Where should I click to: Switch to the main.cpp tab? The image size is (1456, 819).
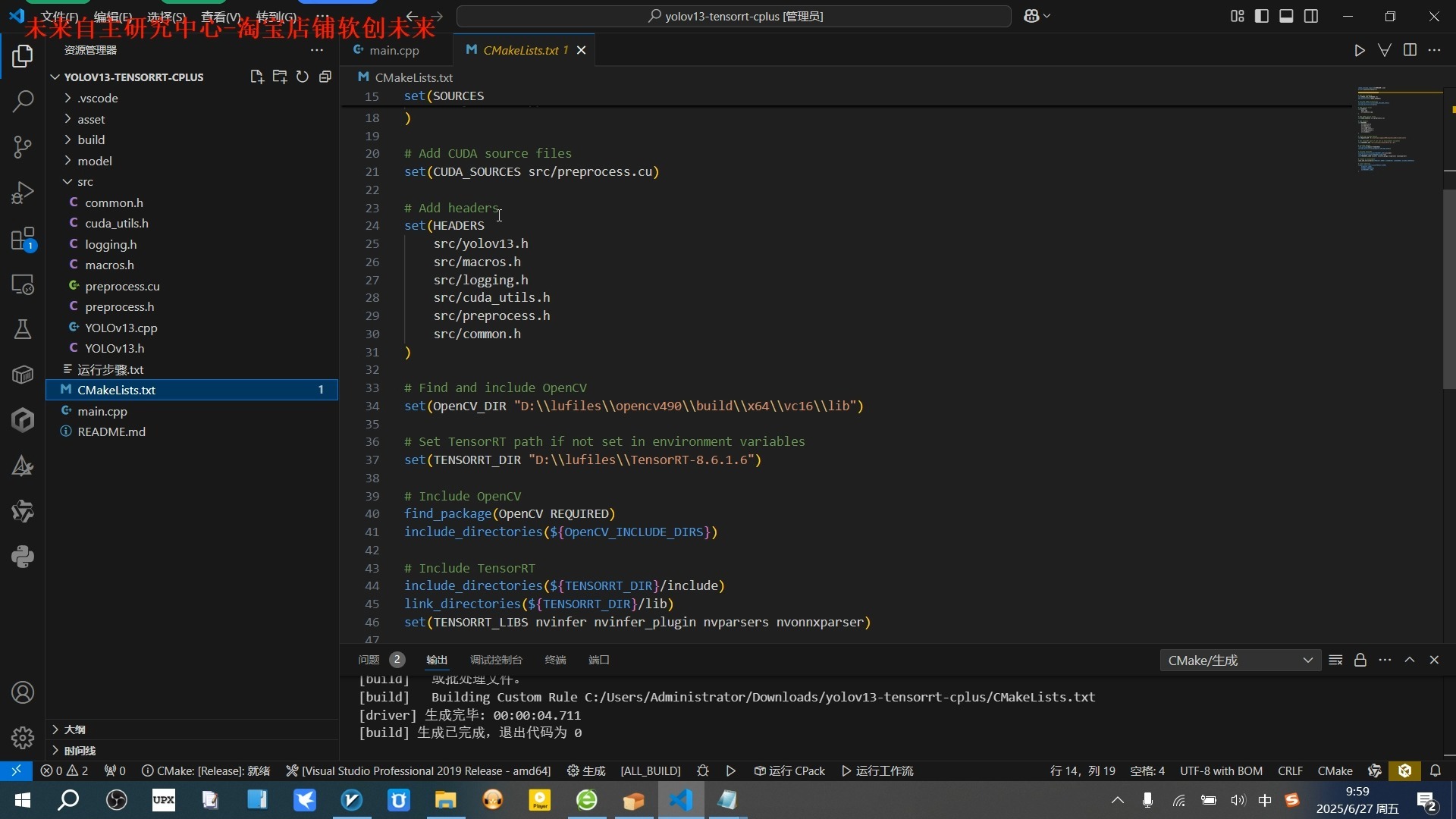(394, 50)
